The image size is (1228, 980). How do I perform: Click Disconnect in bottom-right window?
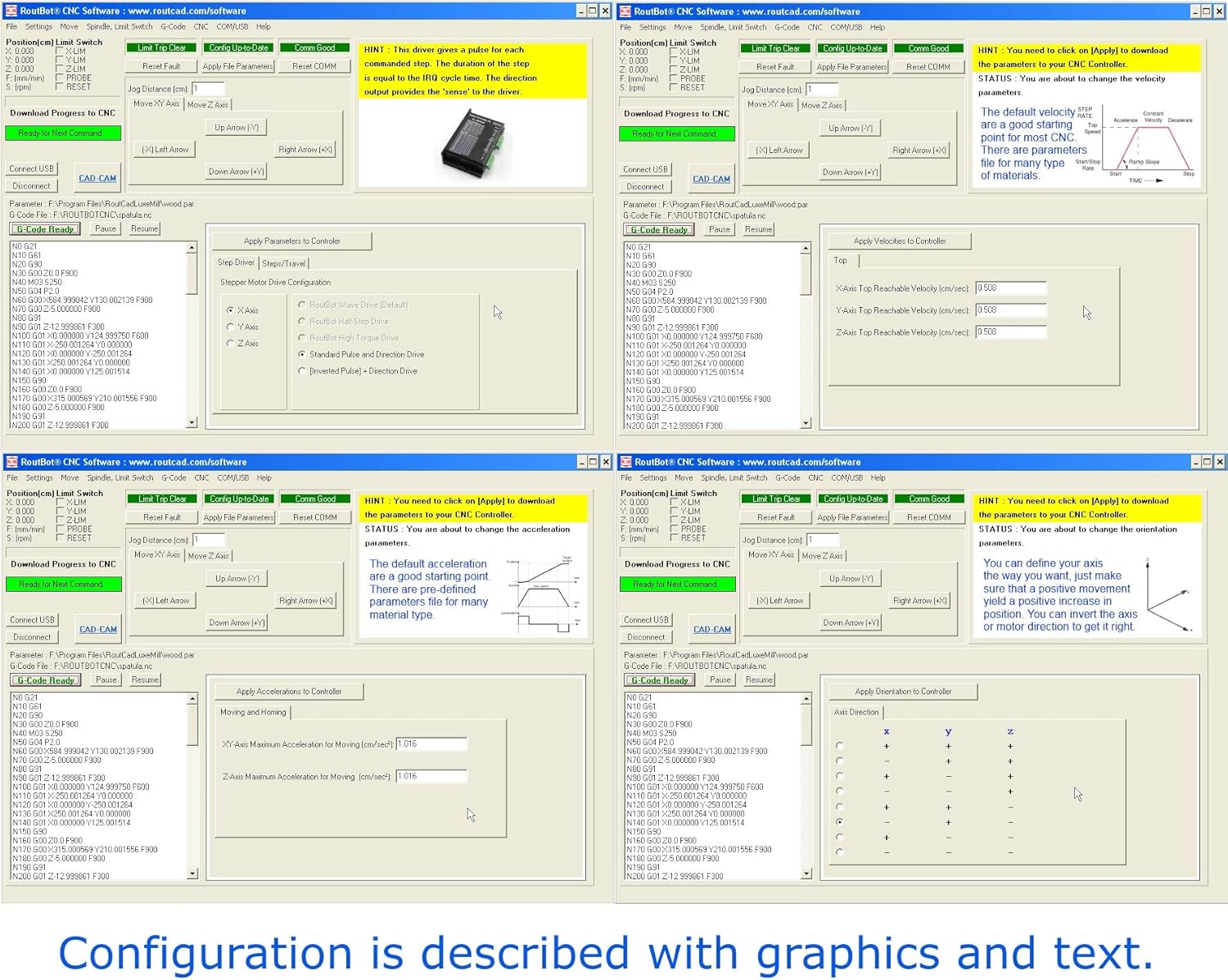pyautogui.click(x=646, y=637)
